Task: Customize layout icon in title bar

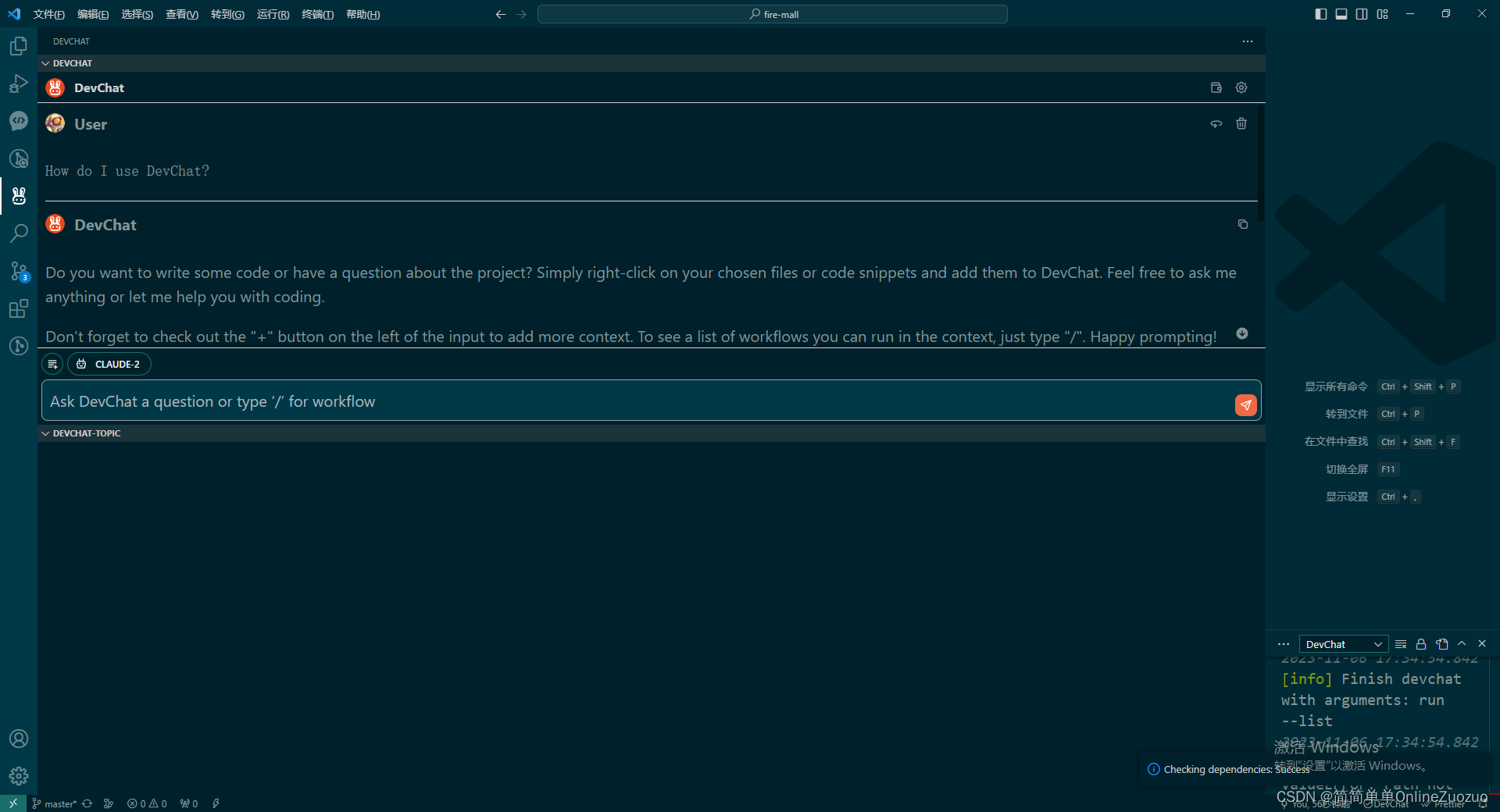Action: [x=1383, y=14]
